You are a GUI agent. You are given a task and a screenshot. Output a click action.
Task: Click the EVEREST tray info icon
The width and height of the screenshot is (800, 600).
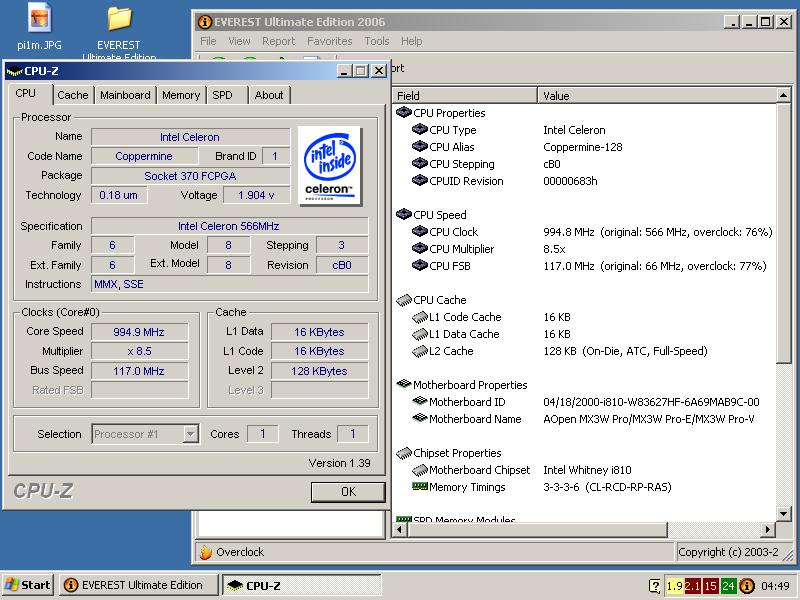pos(746,586)
